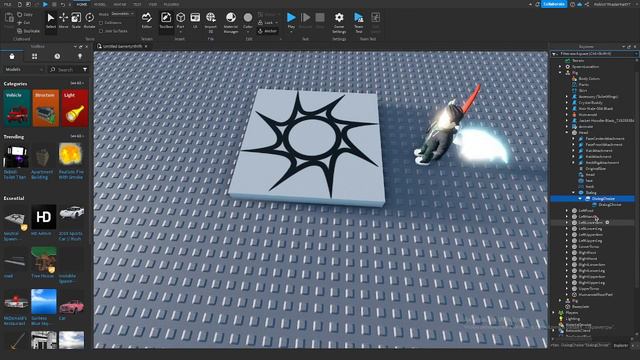Switch to the TEST ribbon tab
The height and width of the screenshot is (360, 640).
[137, 4]
